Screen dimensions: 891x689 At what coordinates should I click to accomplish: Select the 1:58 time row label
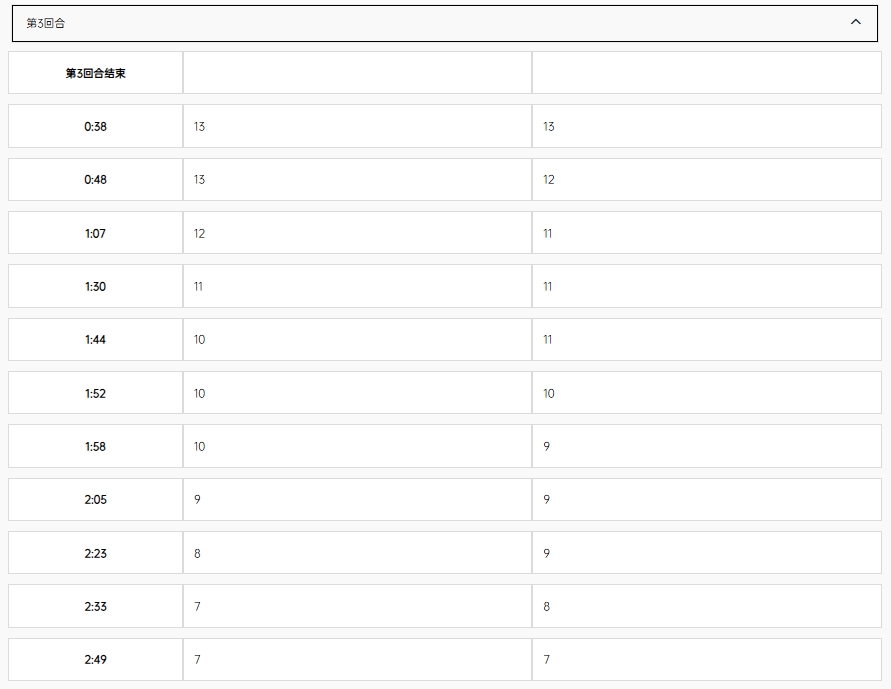coord(95,446)
